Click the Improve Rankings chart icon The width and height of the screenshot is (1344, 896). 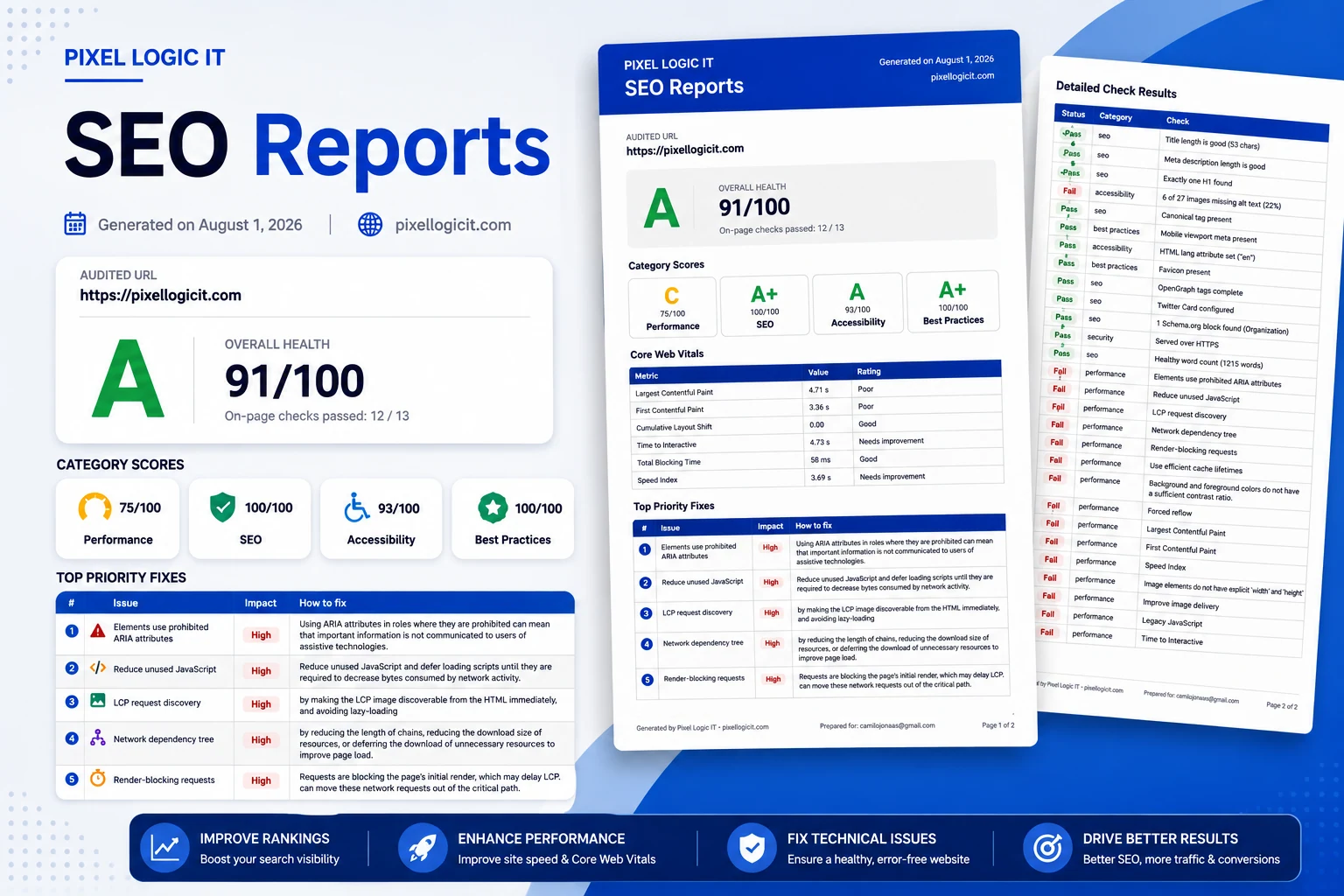point(164,848)
